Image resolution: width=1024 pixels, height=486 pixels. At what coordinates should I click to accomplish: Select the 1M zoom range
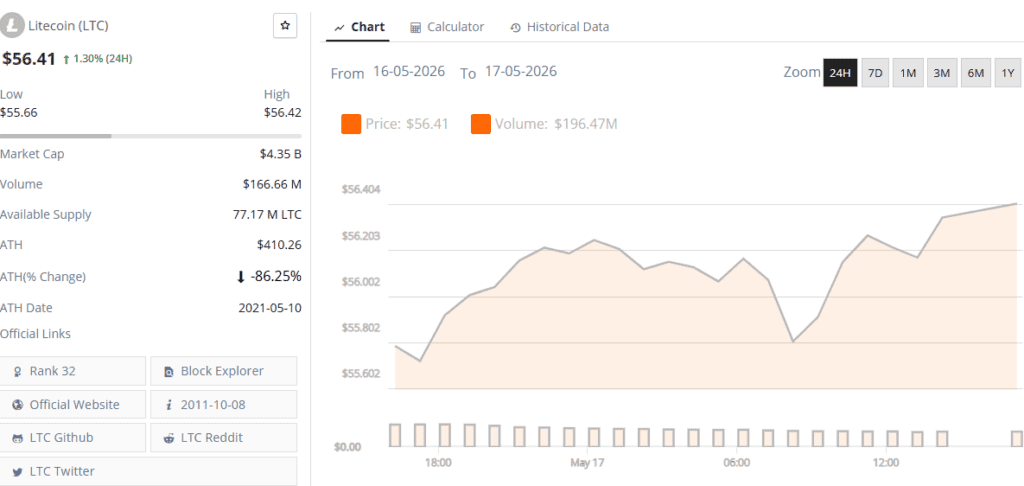(x=908, y=73)
